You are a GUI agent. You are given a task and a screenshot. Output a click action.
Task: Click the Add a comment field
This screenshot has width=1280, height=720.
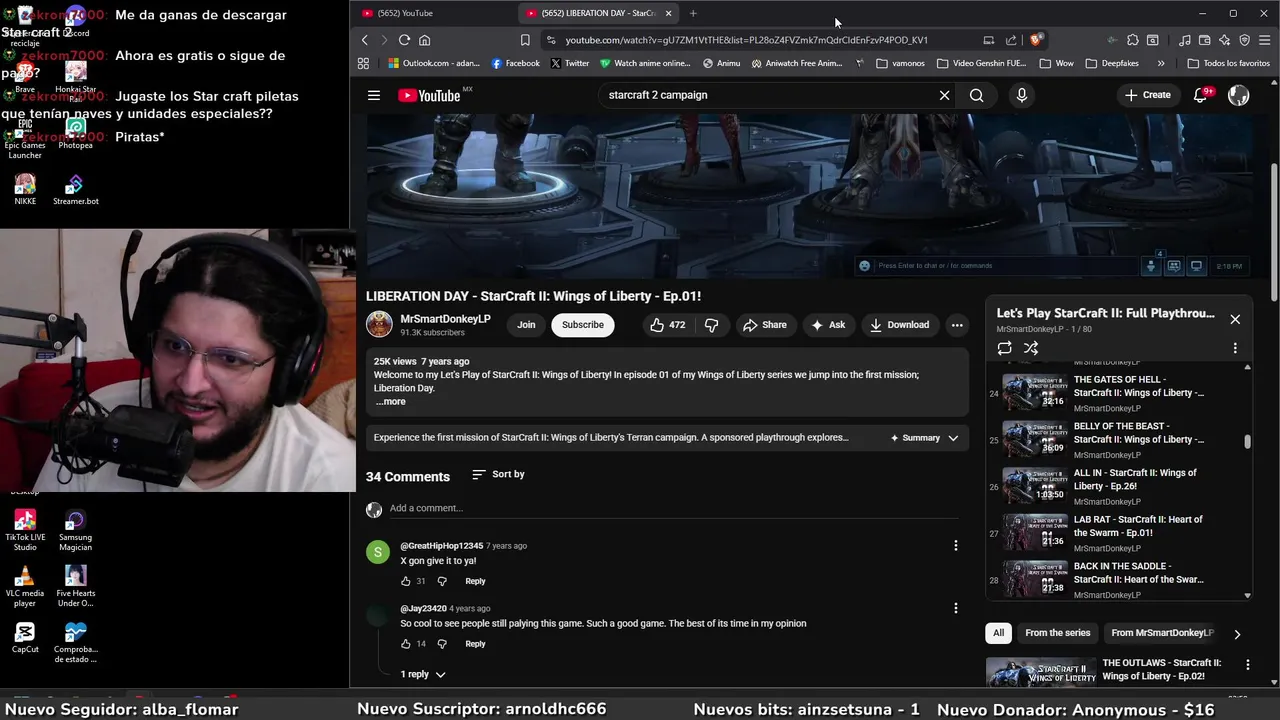click(673, 508)
